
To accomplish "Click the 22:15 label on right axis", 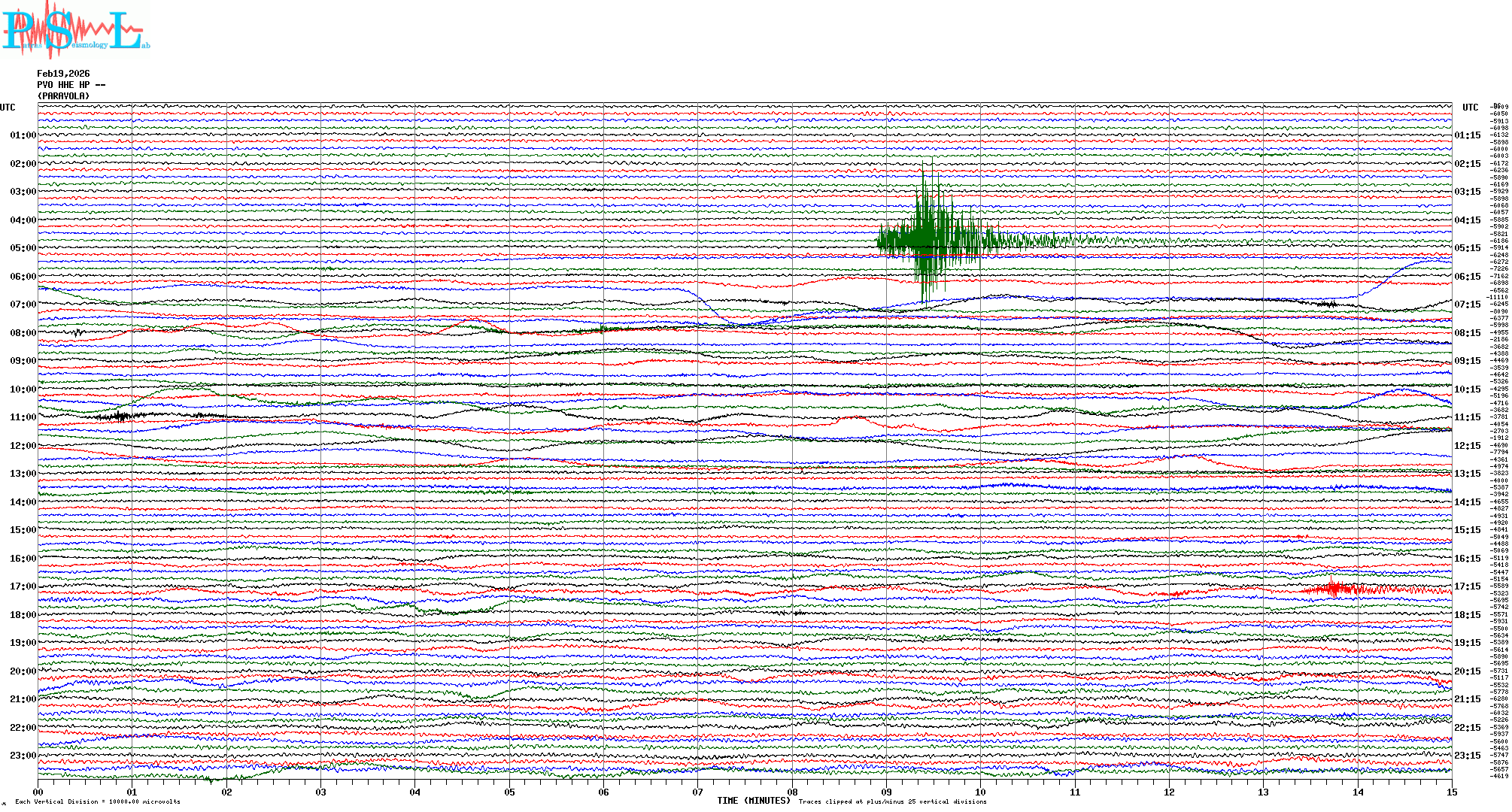I will (1467, 728).
